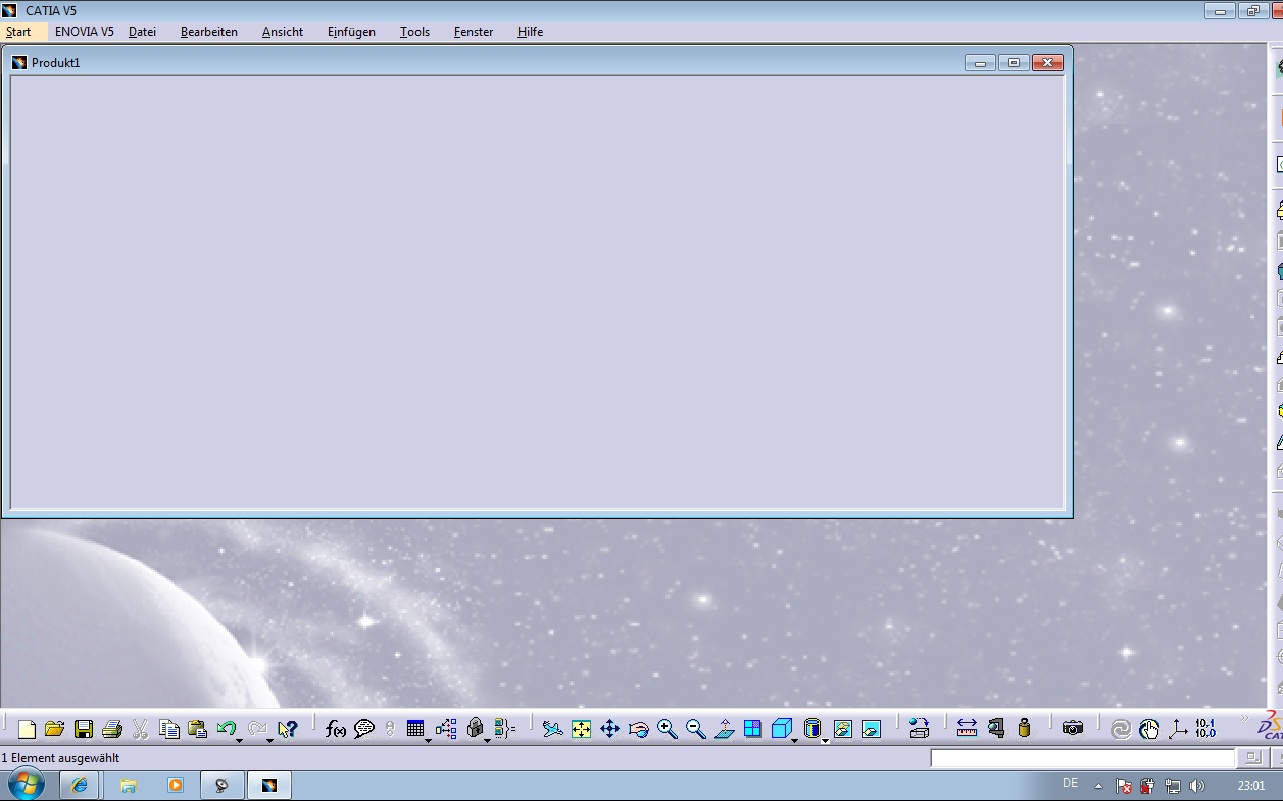Expand the shading view mode dropdown arrow
The image size is (1283, 801).
point(825,740)
